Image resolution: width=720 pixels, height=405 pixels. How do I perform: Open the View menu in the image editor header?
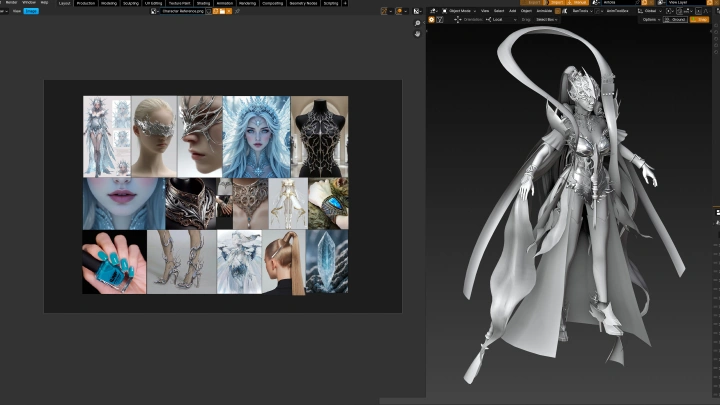click(x=17, y=11)
